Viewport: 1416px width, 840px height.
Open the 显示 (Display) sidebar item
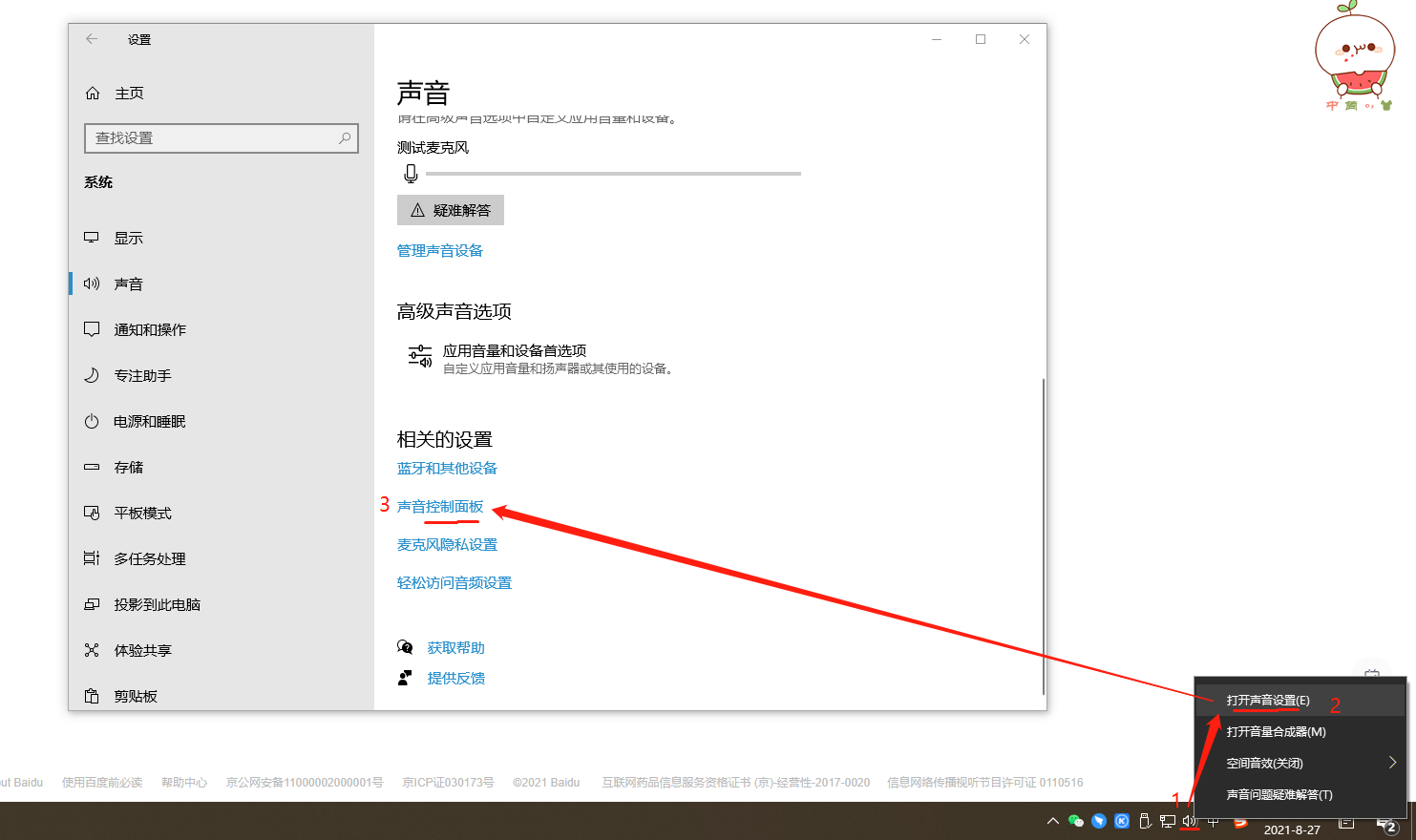coord(128,238)
